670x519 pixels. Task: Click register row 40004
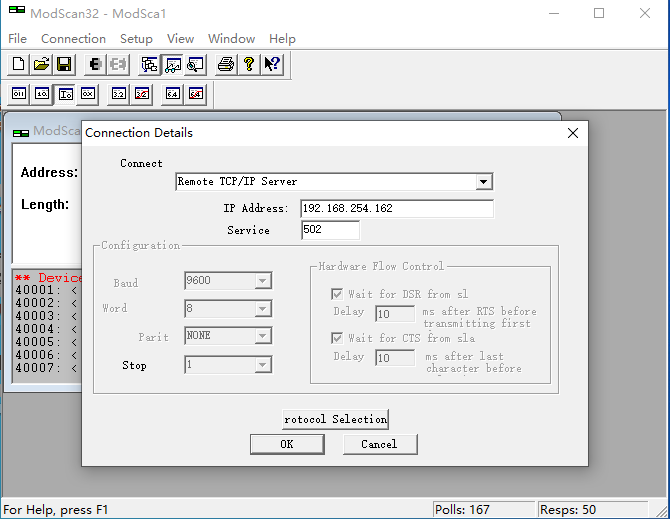(x=48, y=329)
